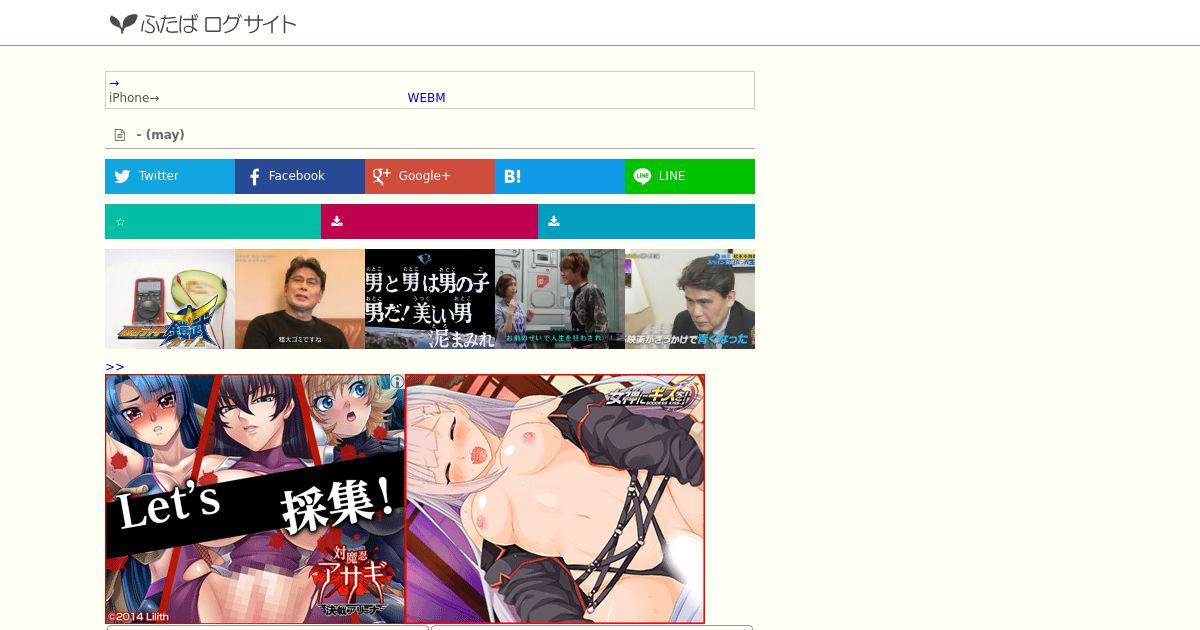Image resolution: width=1200 pixels, height=630 pixels.
Task: Click the ad info icon on banner
Action: pos(397,382)
